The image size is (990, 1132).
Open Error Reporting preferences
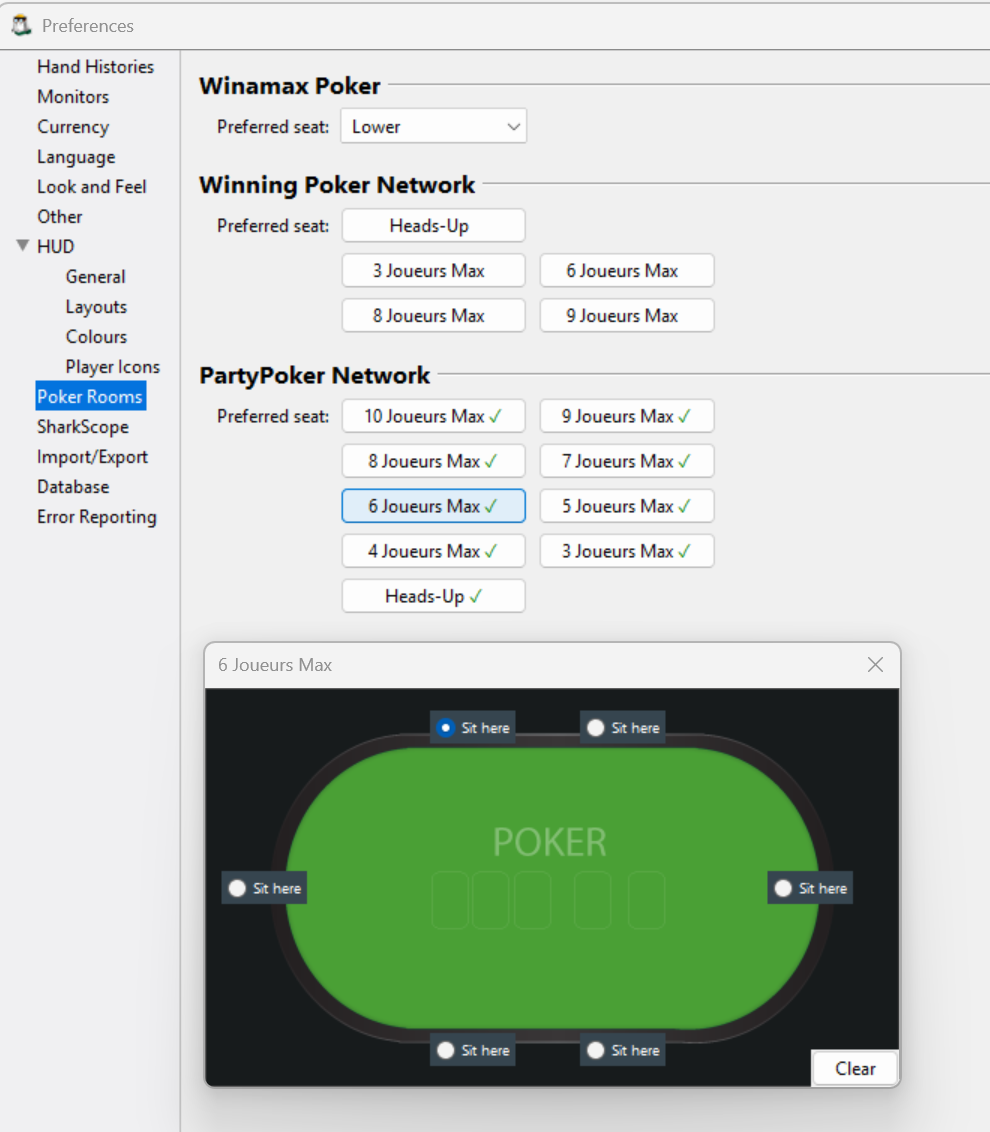click(x=97, y=517)
